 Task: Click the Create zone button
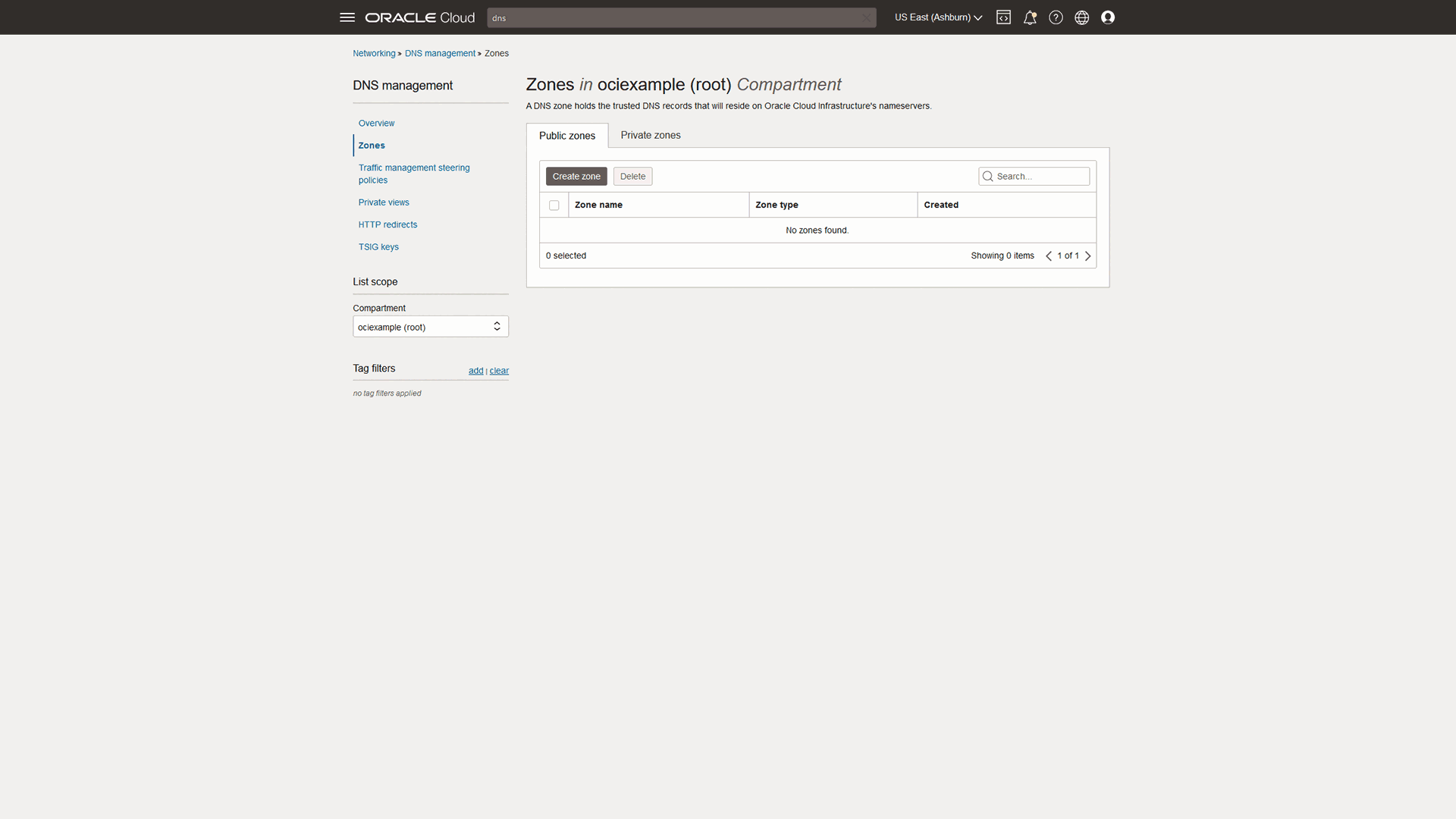pos(576,175)
